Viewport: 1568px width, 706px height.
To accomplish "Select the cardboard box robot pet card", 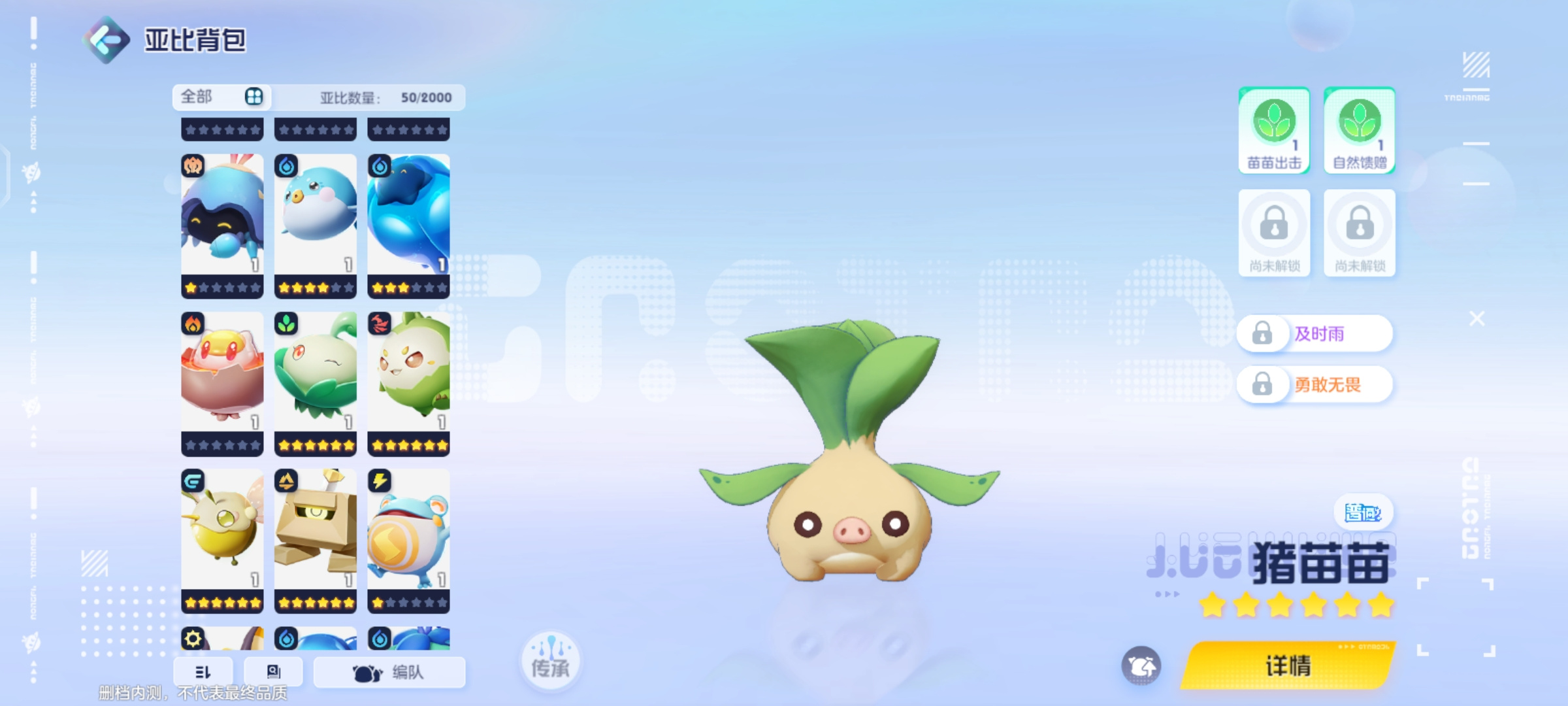I will [x=316, y=541].
